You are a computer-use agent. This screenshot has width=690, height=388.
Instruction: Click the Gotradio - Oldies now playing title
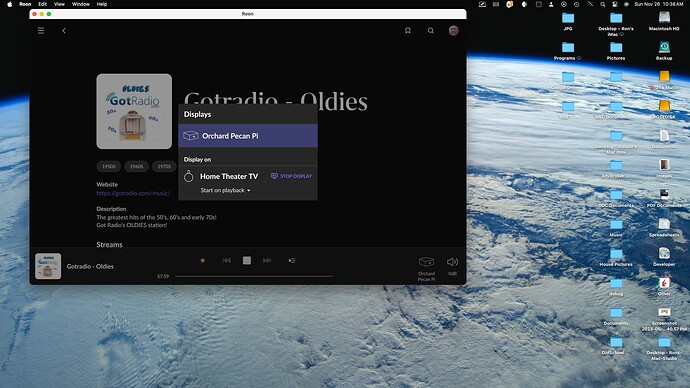point(90,266)
